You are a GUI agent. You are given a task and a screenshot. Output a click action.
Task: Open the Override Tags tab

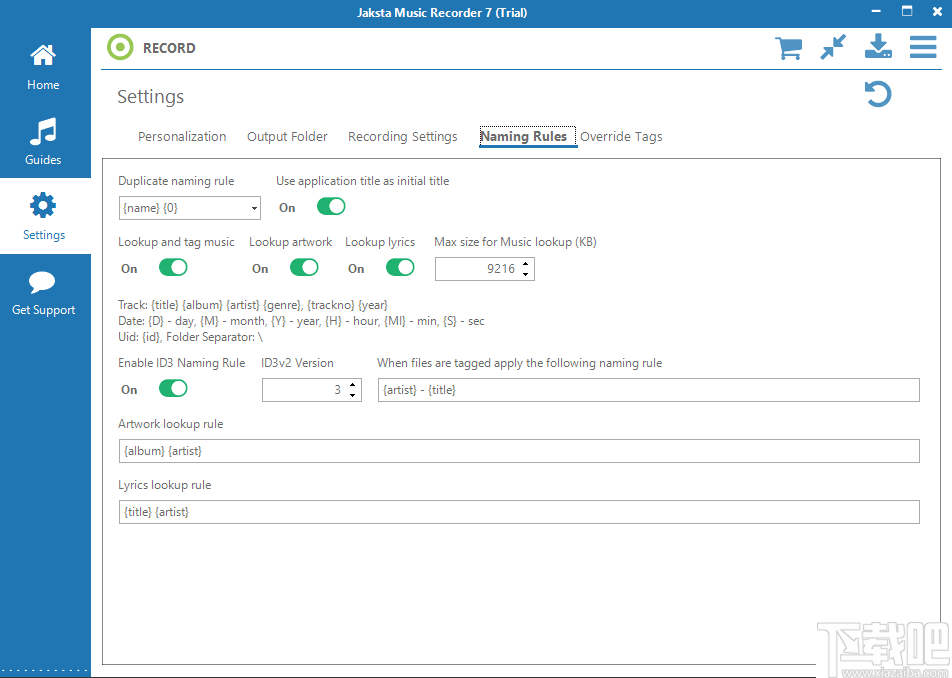[621, 137]
